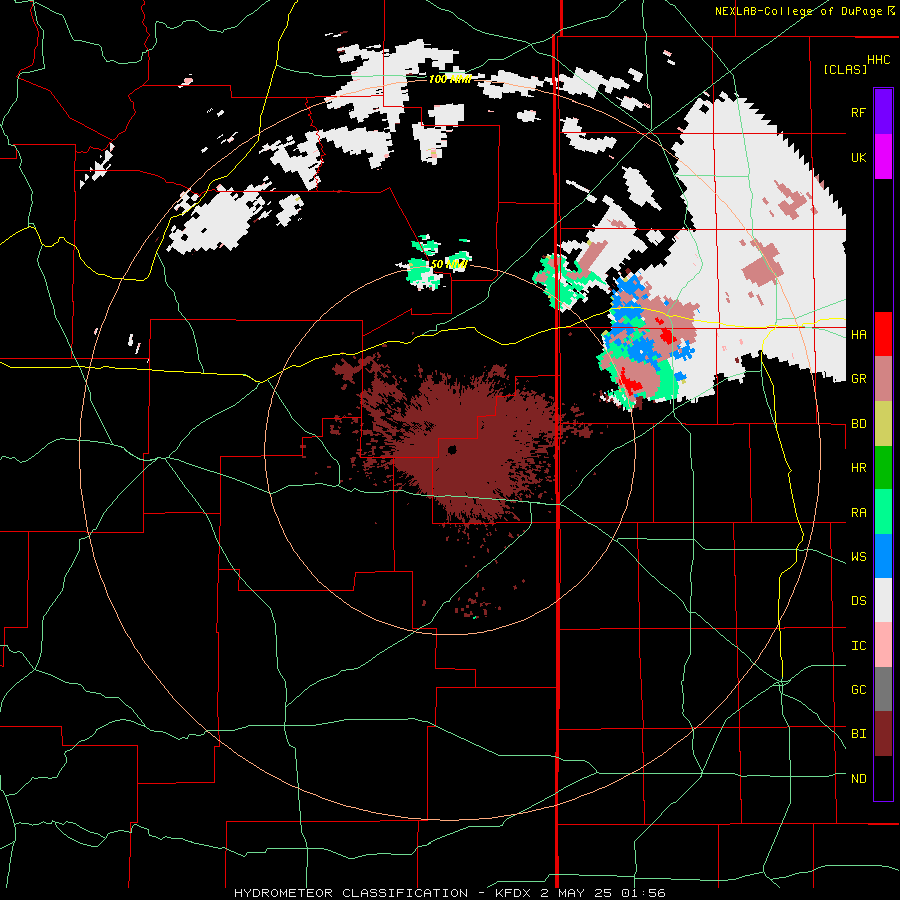
Task: Click the '[CLAS]' legend heading
Action: 845,69
